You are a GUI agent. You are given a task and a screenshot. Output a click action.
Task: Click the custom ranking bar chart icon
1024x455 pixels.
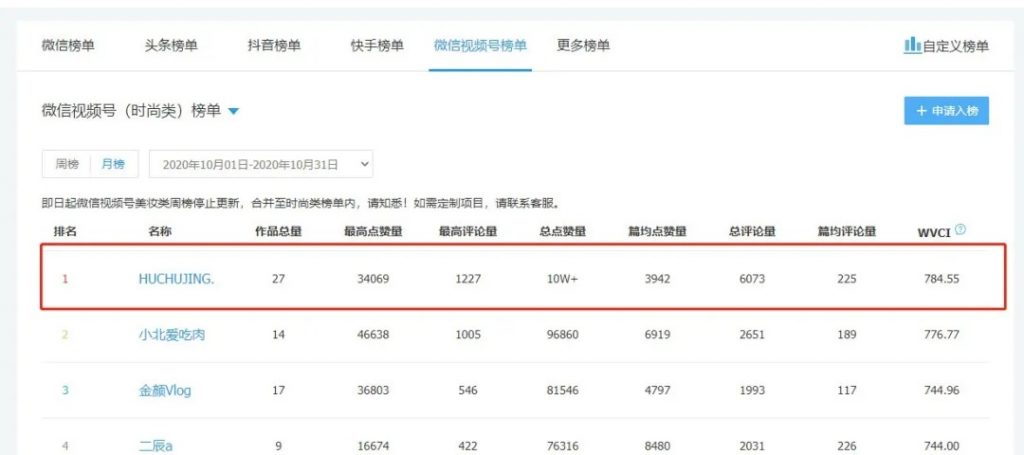coord(912,45)
